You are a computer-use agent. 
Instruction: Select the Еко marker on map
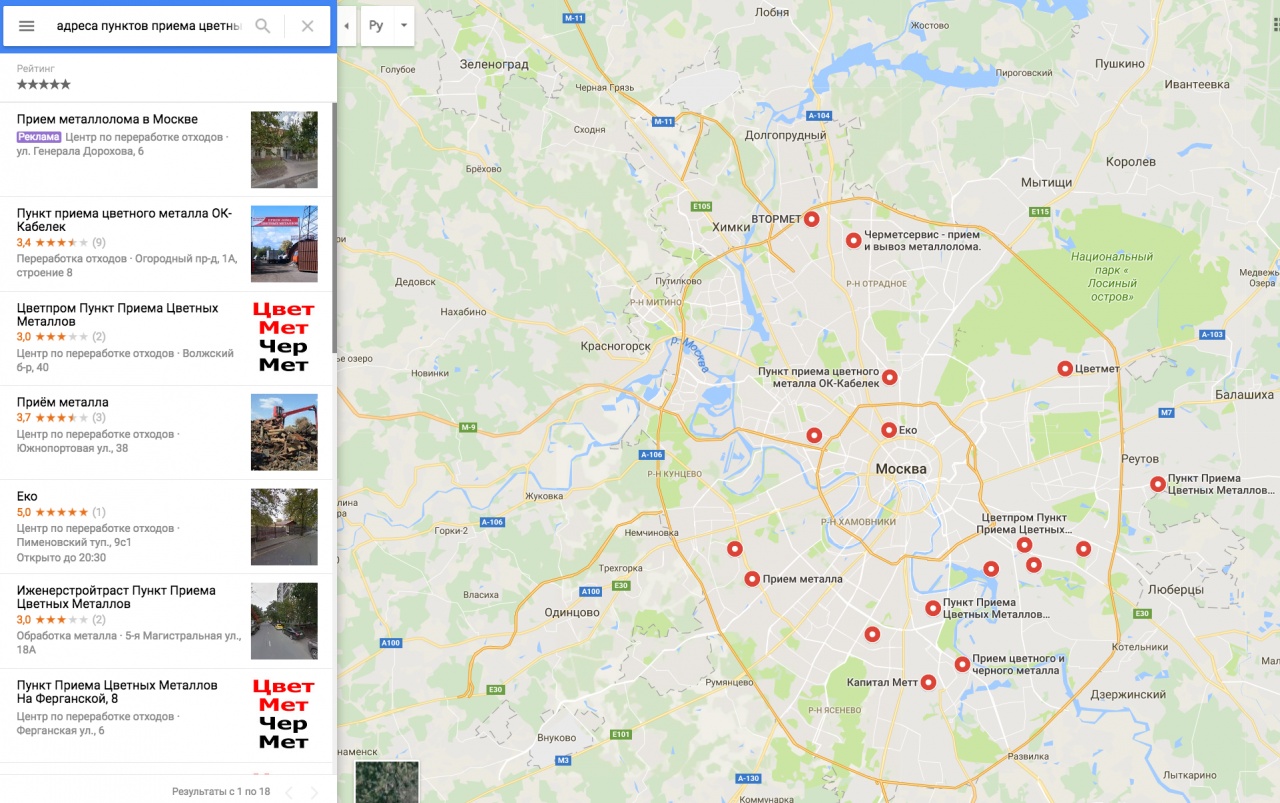tap(888, 430)
